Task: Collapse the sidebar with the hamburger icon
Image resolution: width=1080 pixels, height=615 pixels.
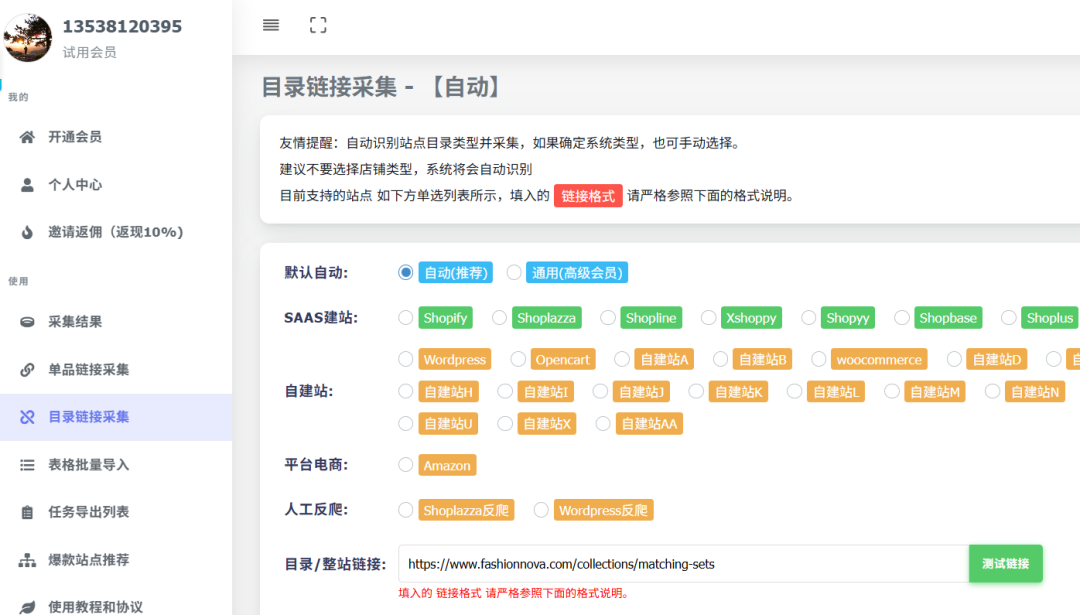Action: click(270, 24)
